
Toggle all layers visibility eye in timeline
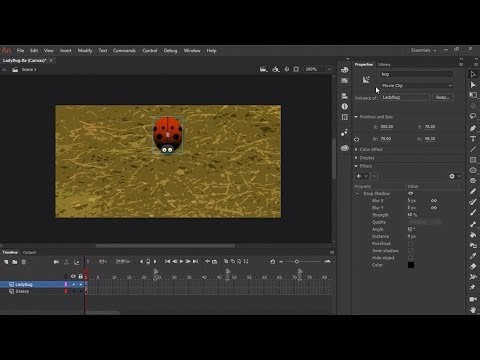click(73, 276)
